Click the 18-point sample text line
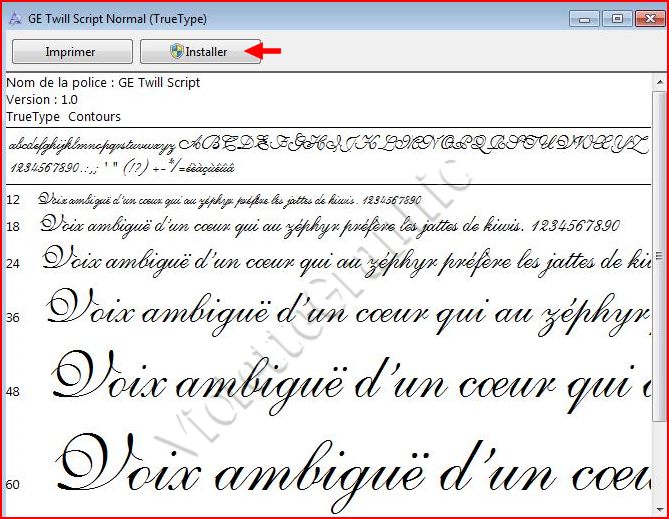The width and height of the screenshot is (669, 519). tap(330, 225)
